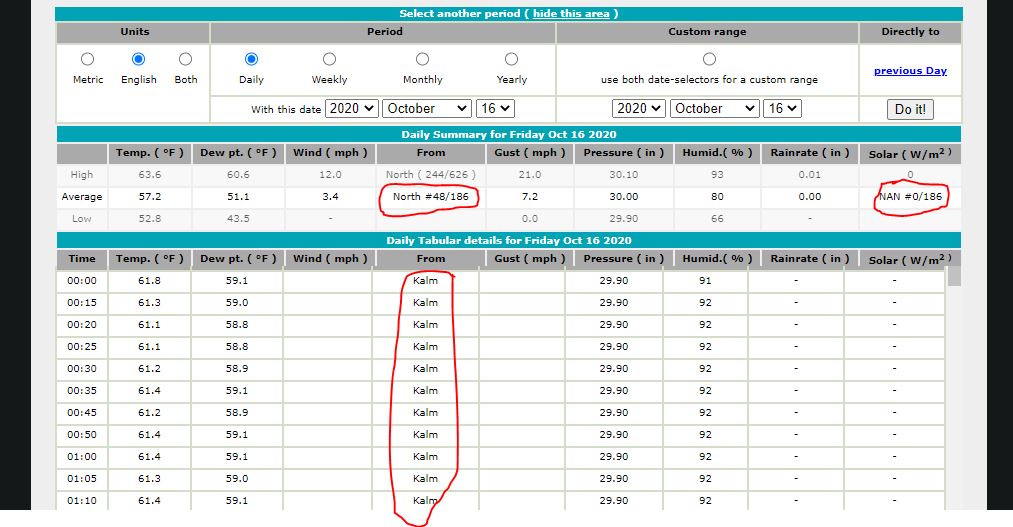
Task: Click the 61.8 temperature in the 00:00 row
Action: pos(149,280)
